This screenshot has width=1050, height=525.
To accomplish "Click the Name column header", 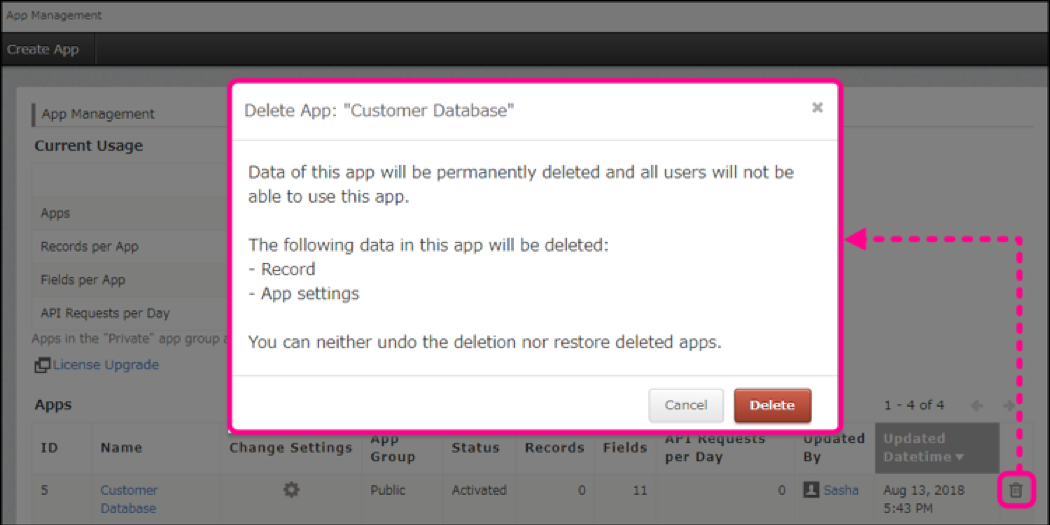I will pos(121,448).
